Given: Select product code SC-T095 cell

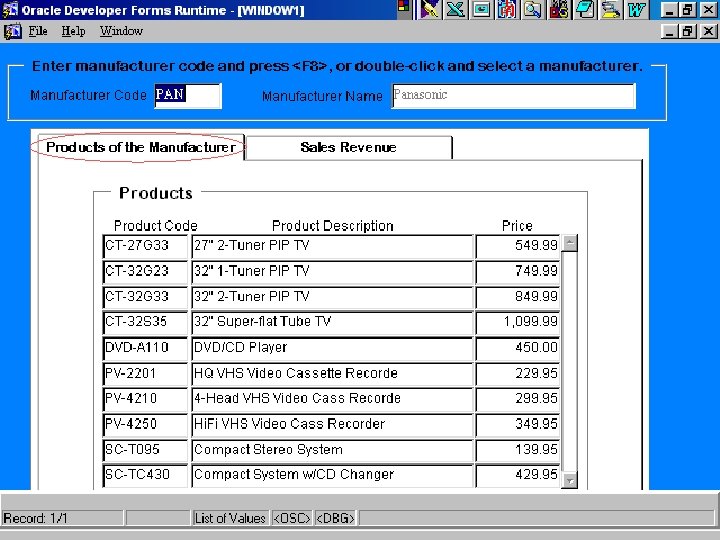Looking at the screenshot, I should [146, 450].
